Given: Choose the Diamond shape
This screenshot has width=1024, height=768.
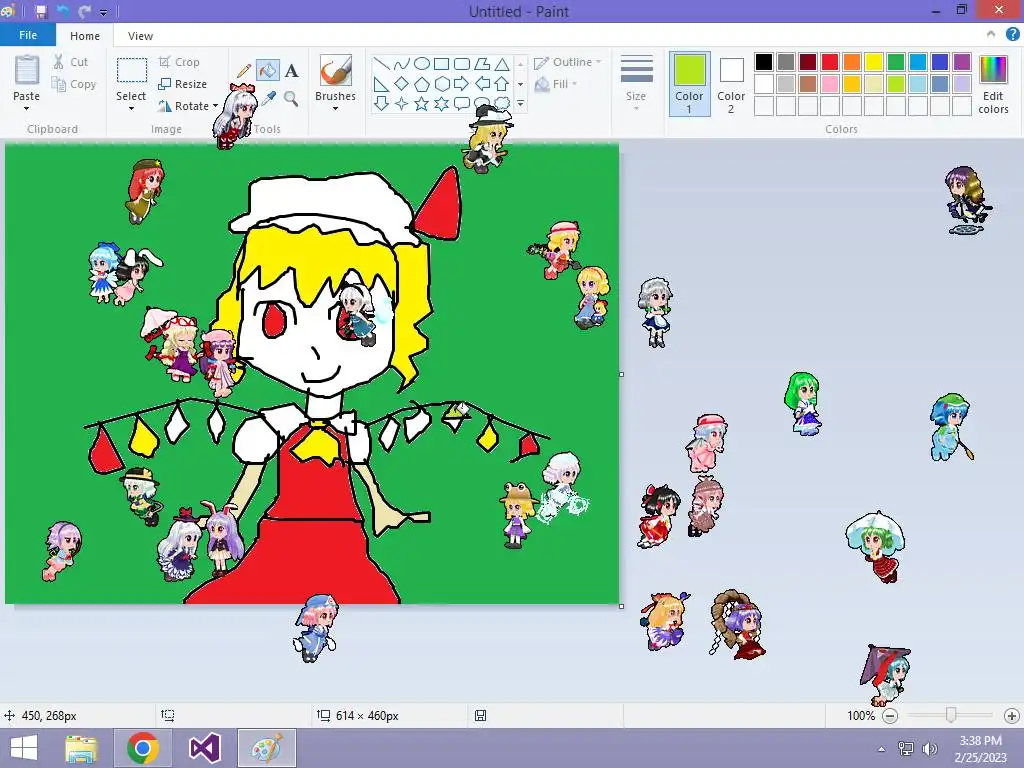Looking at the screenshot, I should (402, 84).
